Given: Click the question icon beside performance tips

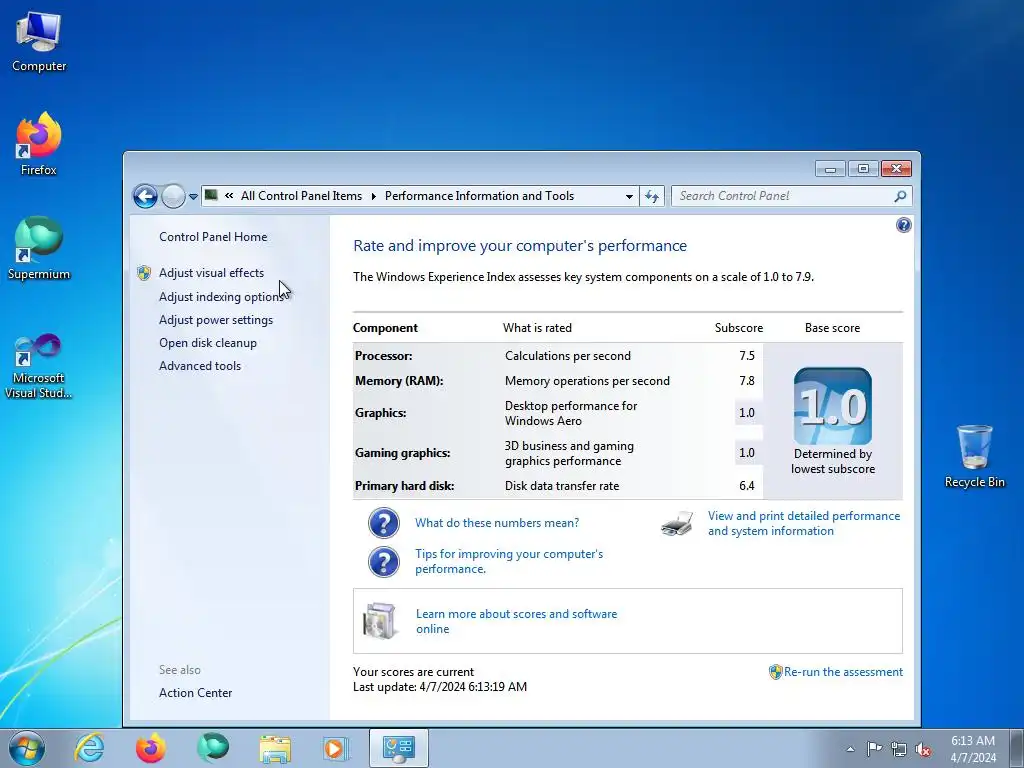Looking at the screenshot, I should click(384, 562).
